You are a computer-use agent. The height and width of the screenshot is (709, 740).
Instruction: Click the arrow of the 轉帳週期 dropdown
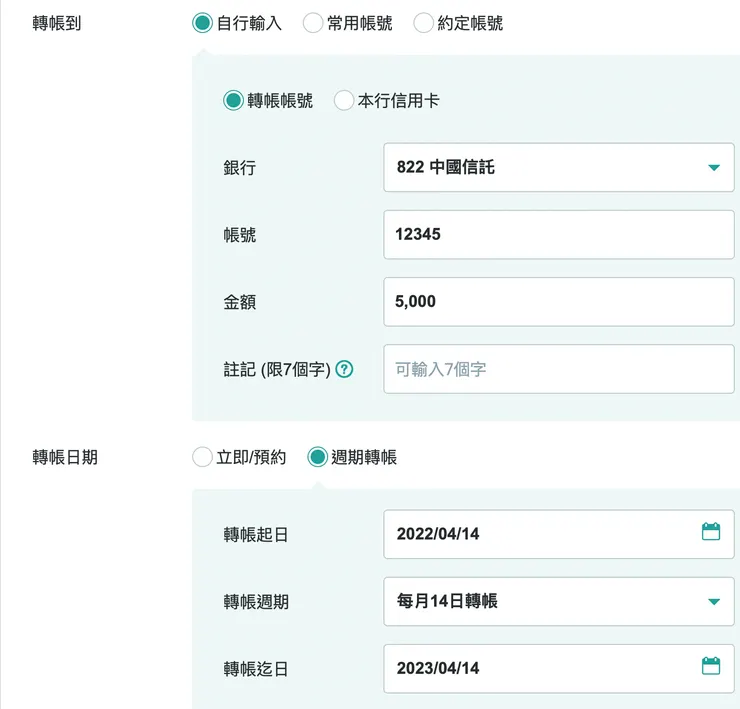click(714, 602)
